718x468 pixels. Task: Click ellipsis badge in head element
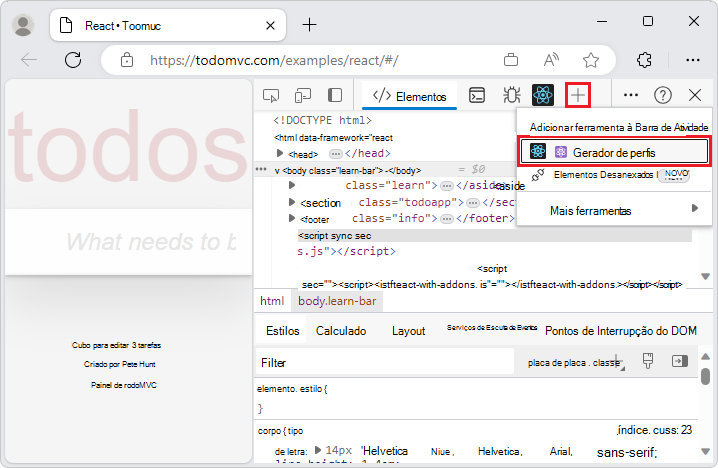pyautogui.click(x=336, y=153)
